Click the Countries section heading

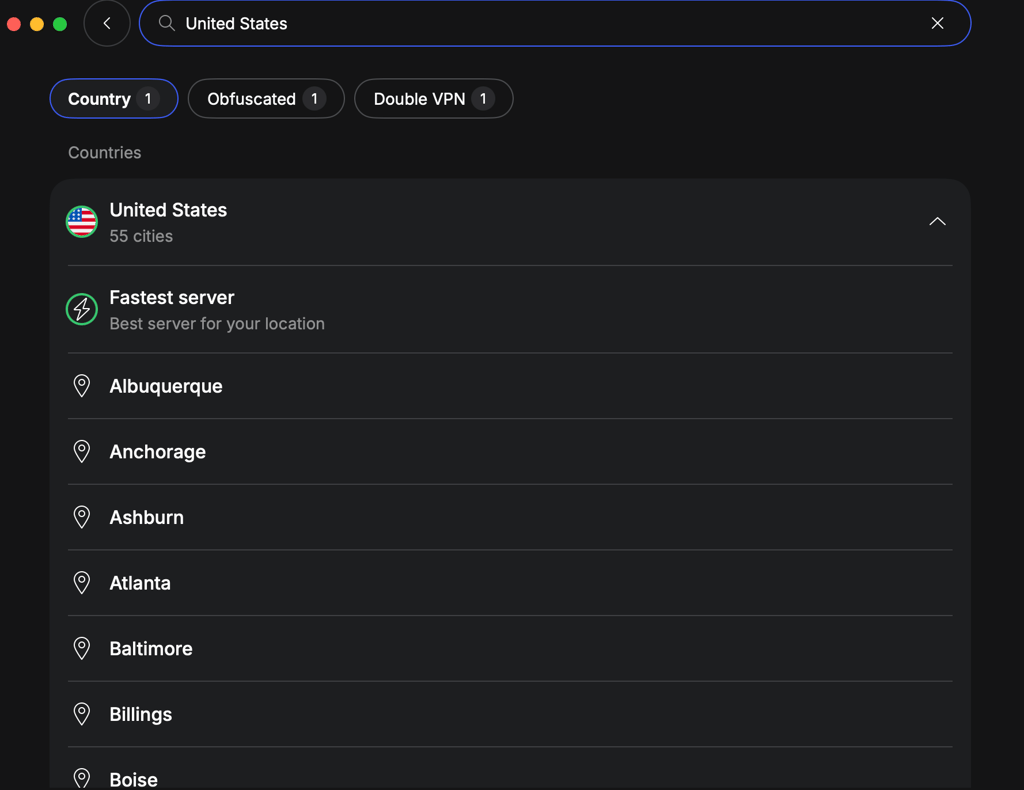[x=104, y=153]
